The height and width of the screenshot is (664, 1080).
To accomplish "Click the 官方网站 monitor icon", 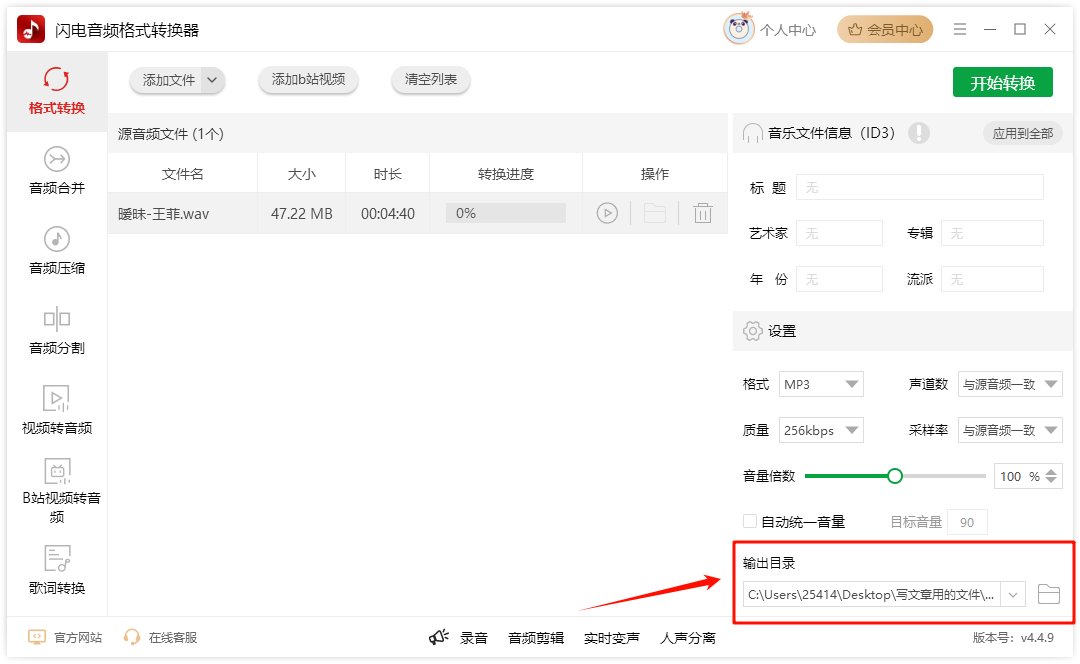I will coord(37,637).
